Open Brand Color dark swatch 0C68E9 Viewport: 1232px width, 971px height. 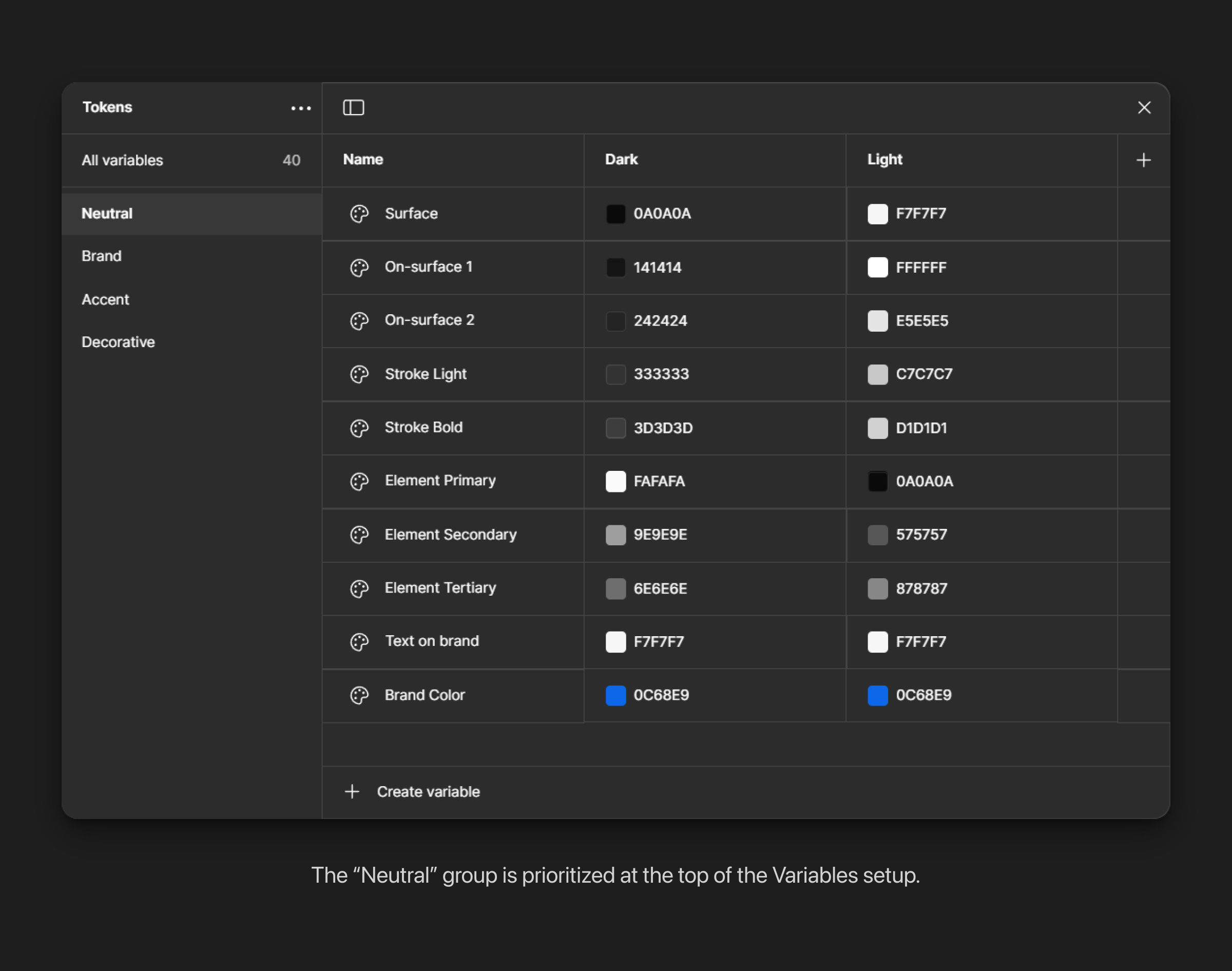[615, 695]
